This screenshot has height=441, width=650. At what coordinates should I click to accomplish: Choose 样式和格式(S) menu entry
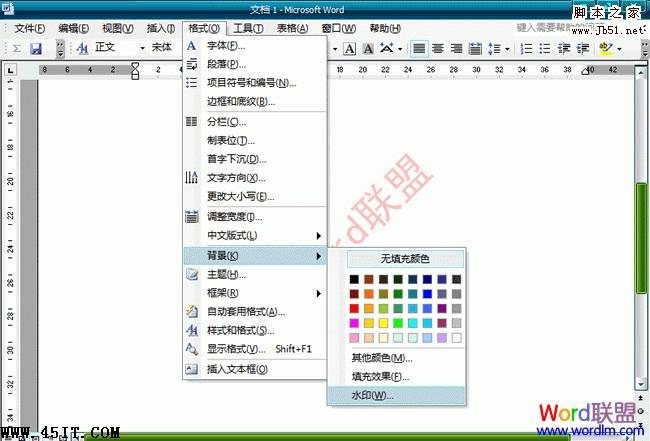(x=255, y=330)
